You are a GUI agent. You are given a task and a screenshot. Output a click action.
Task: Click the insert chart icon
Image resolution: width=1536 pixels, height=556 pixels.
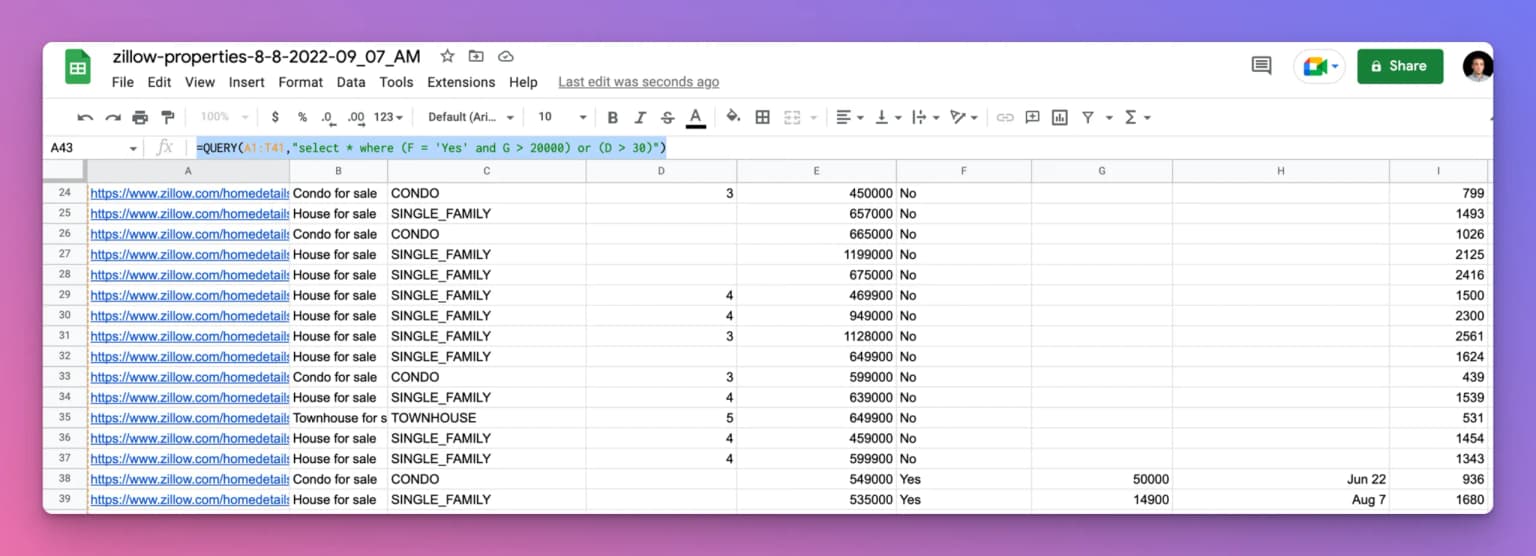1060,117
